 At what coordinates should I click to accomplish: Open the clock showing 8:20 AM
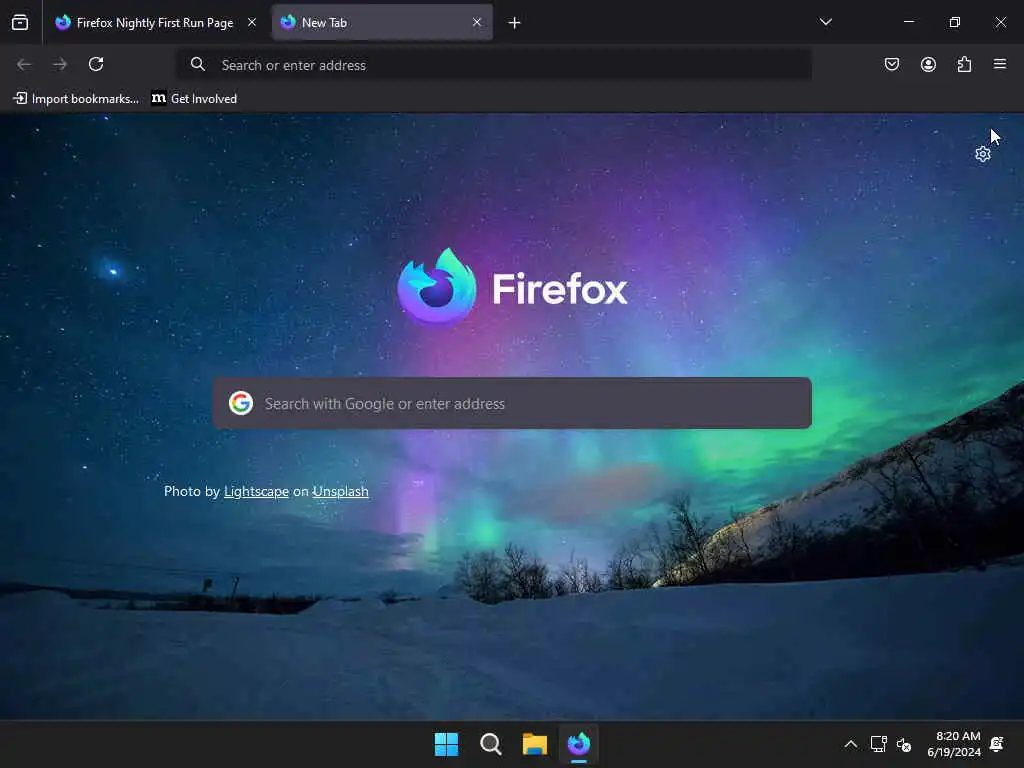954,744
